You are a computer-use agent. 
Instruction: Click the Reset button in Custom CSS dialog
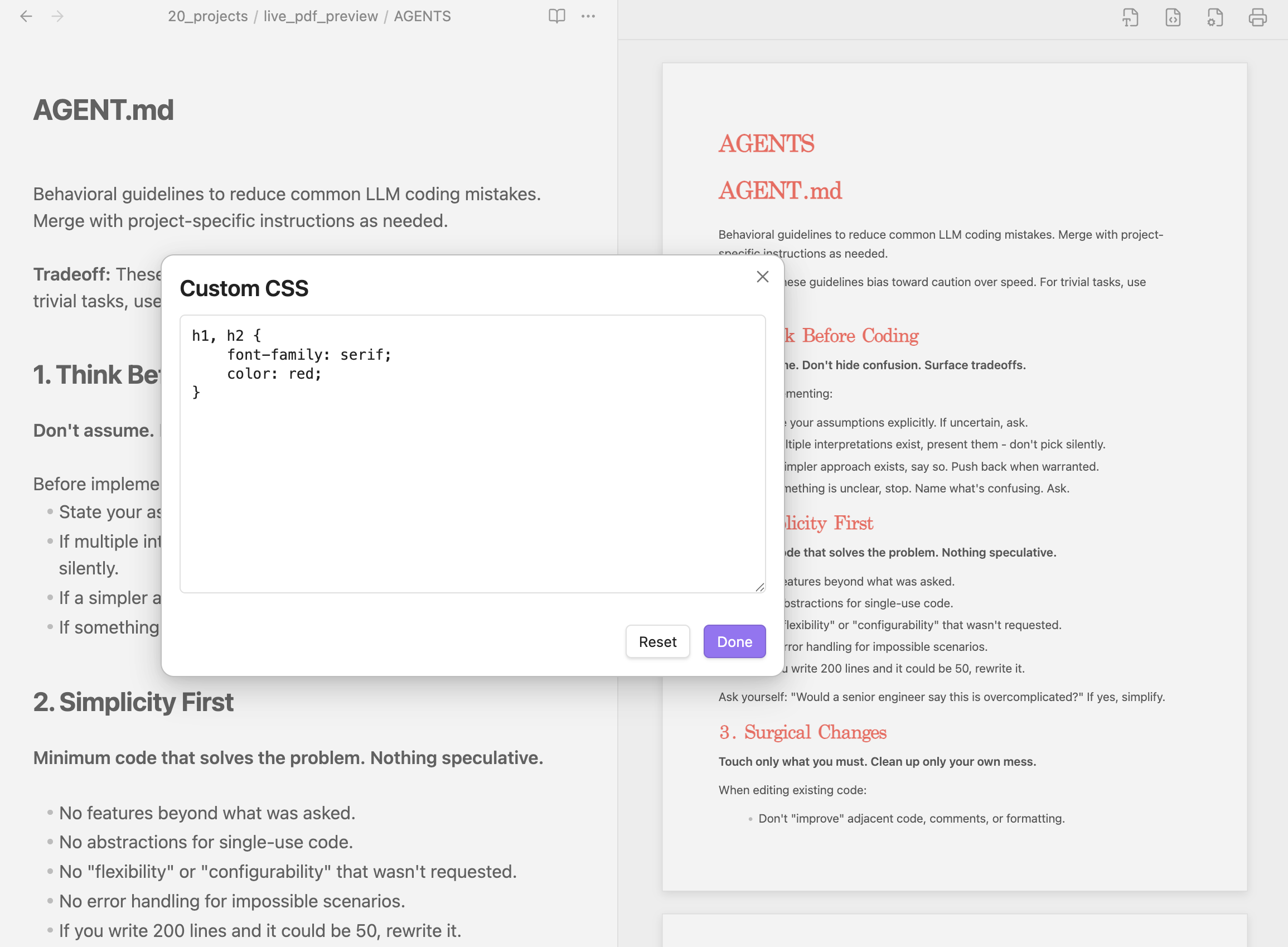point(657,641)
